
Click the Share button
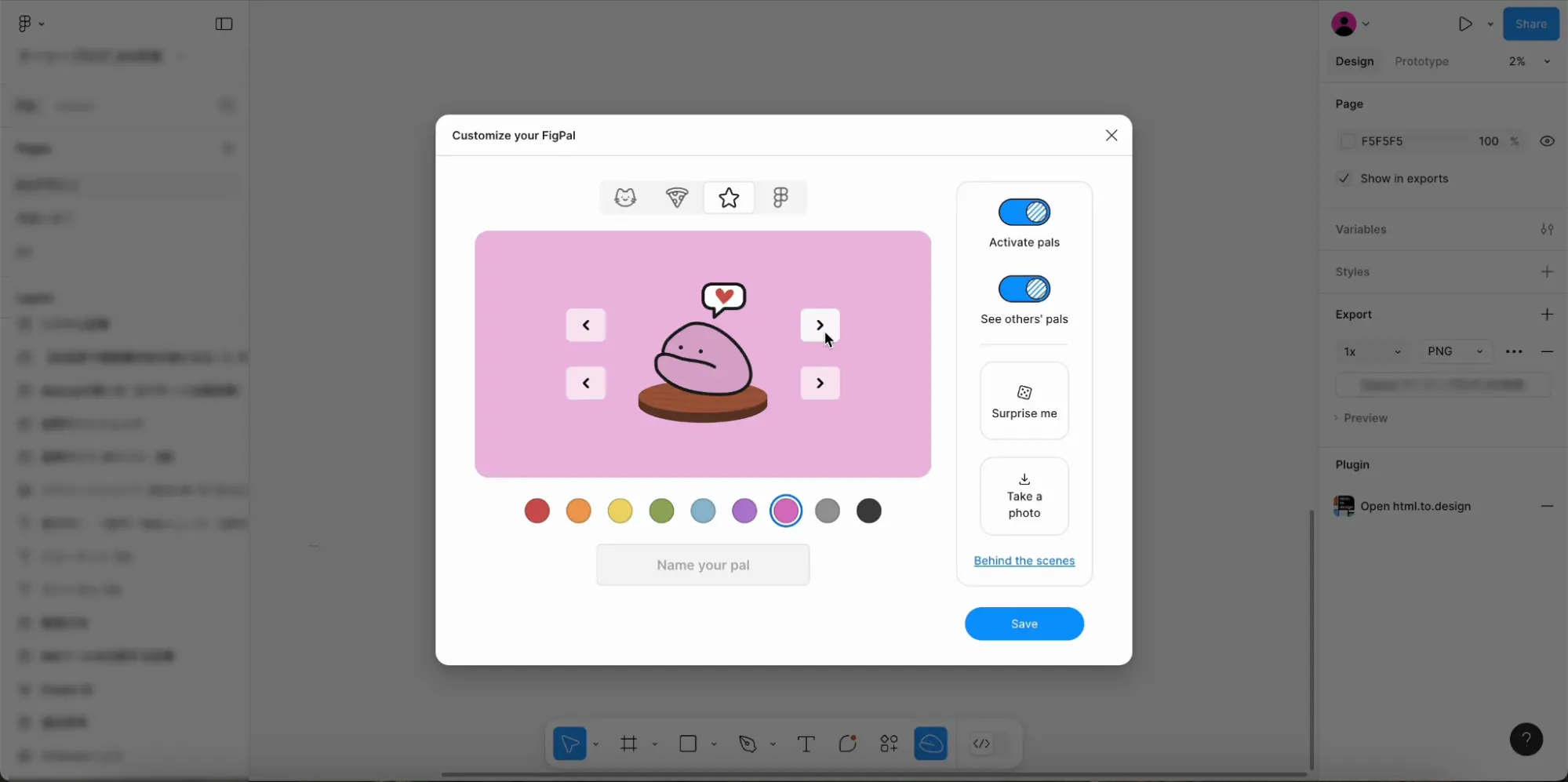[1531, 24]
